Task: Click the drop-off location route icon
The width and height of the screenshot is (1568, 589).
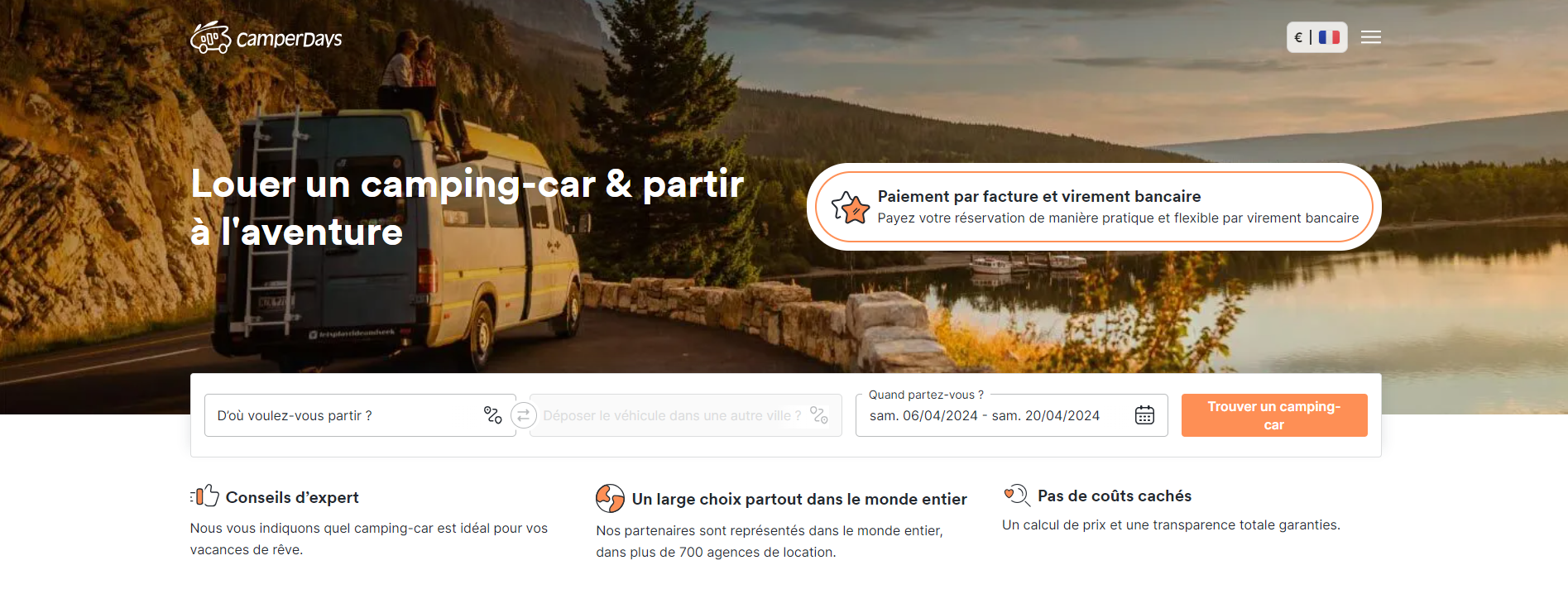Action: pyautogui.click(x=819, y=415)
